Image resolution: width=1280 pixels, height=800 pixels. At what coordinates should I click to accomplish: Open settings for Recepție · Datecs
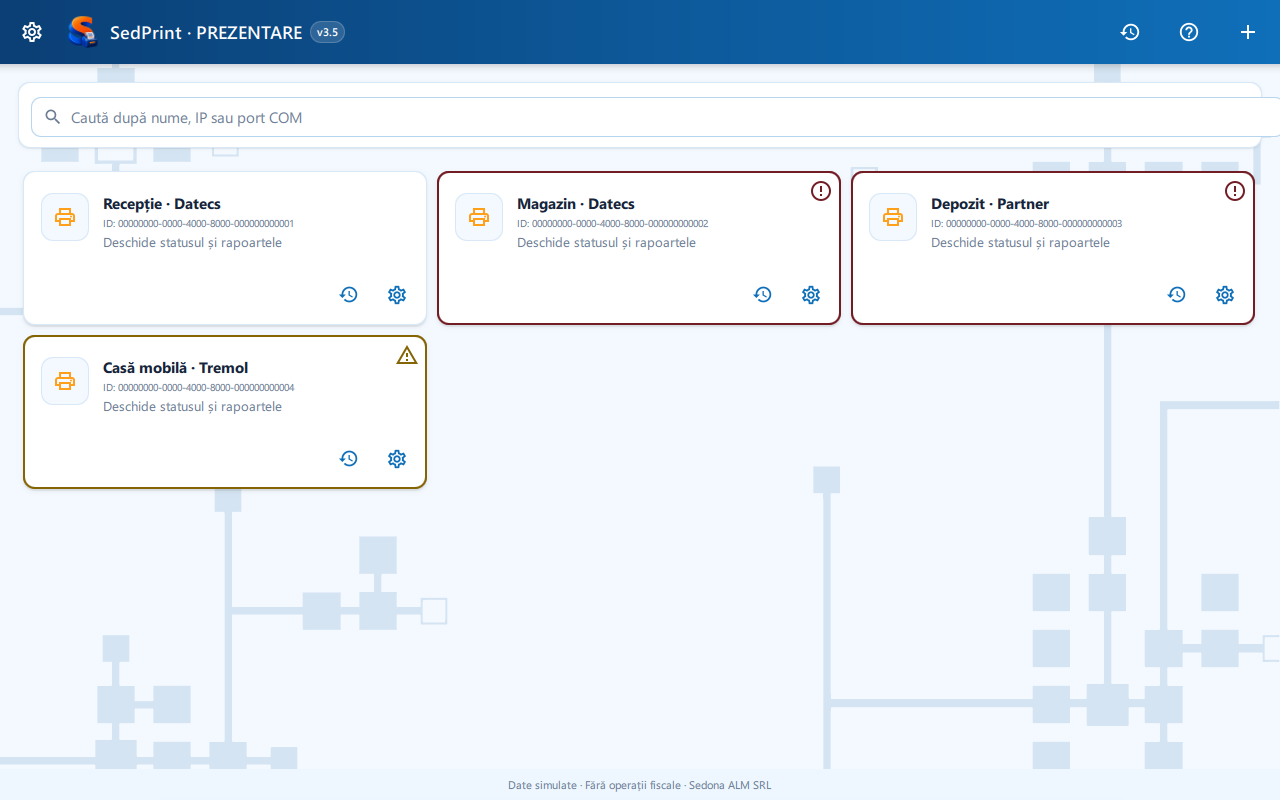click(397, 295)
